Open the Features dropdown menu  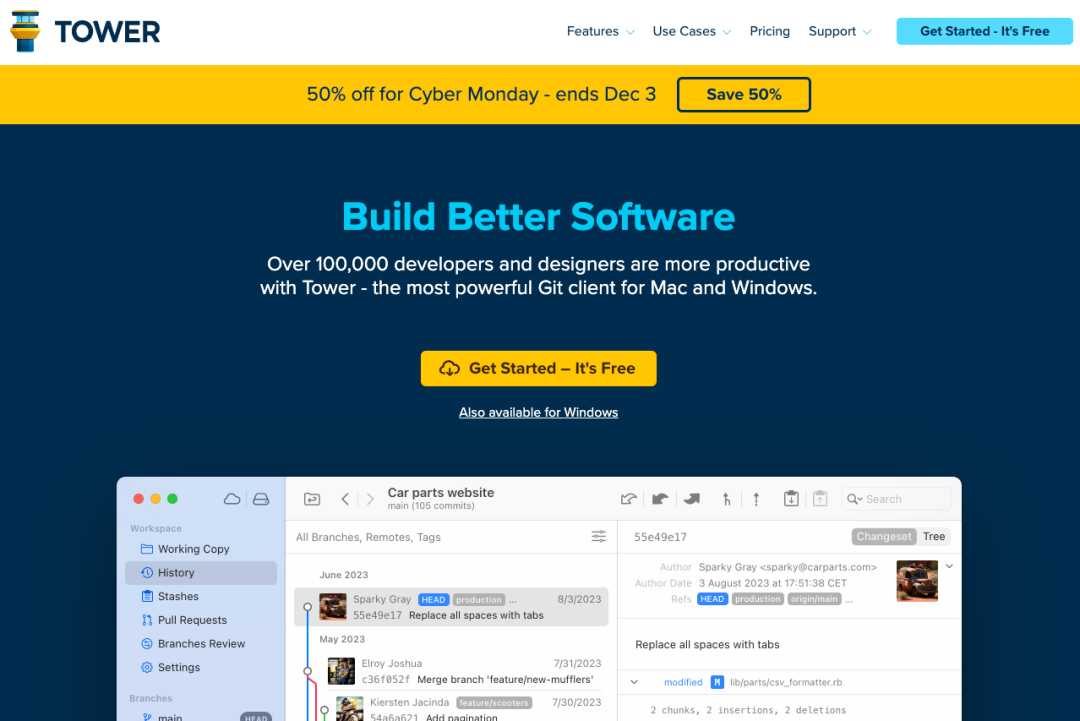[x=601, y=32]
